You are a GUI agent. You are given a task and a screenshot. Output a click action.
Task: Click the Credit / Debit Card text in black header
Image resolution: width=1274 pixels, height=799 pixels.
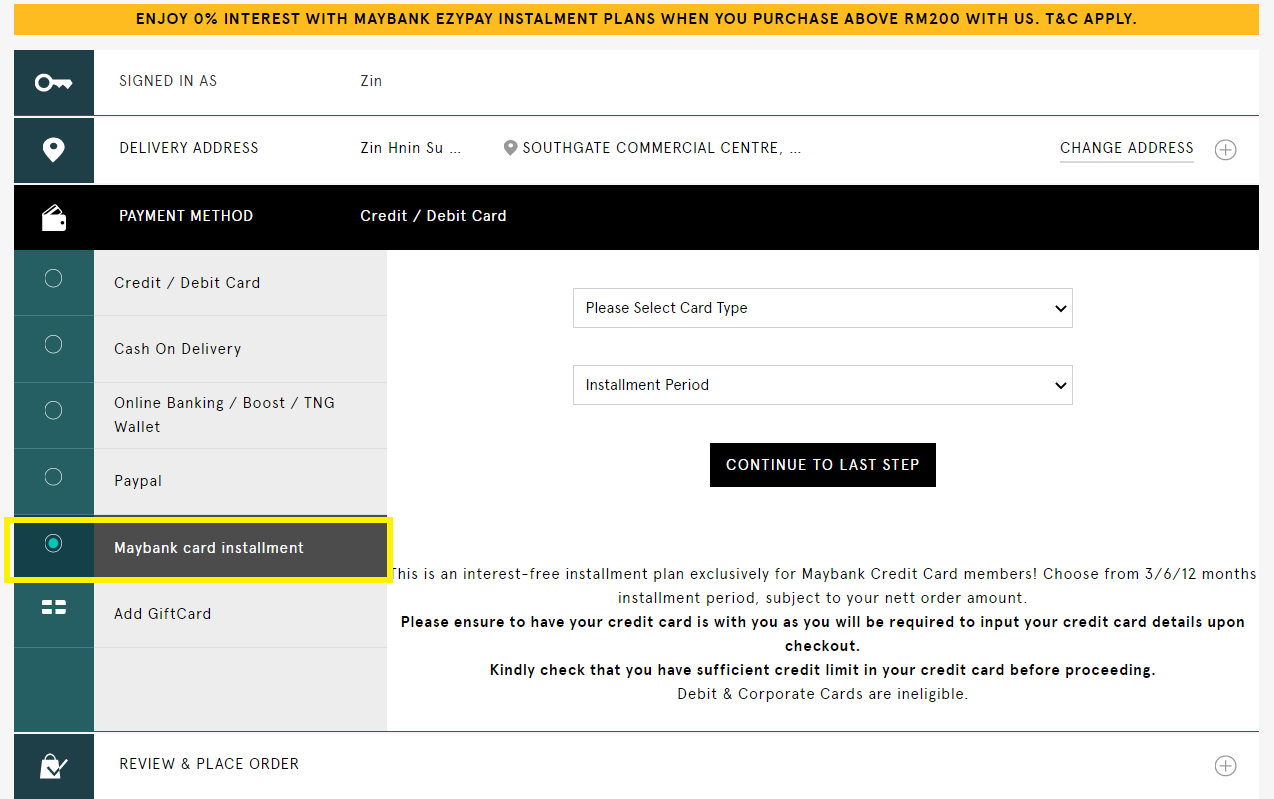433,216
